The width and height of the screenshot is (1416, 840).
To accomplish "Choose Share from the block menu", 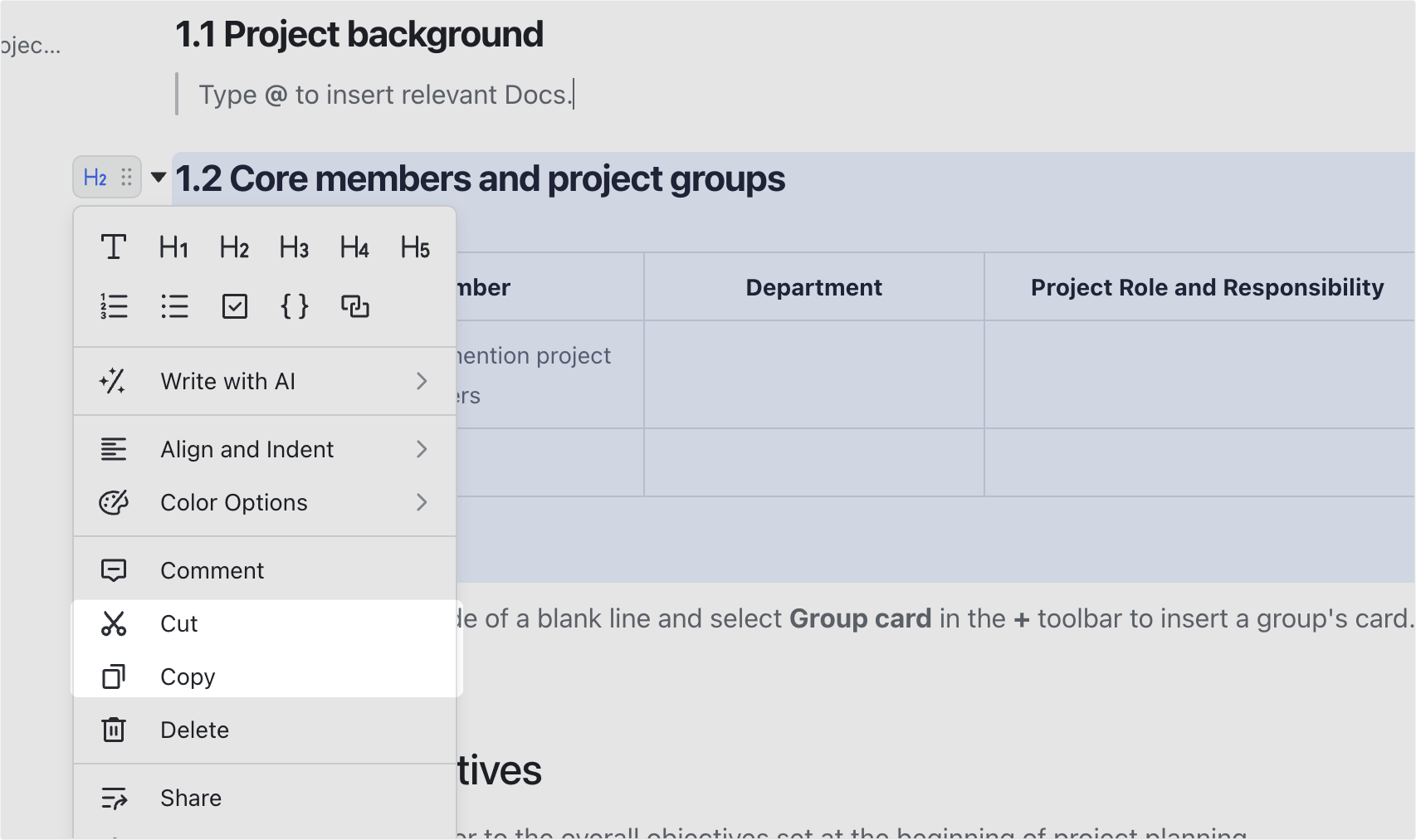I will point(265,798).
